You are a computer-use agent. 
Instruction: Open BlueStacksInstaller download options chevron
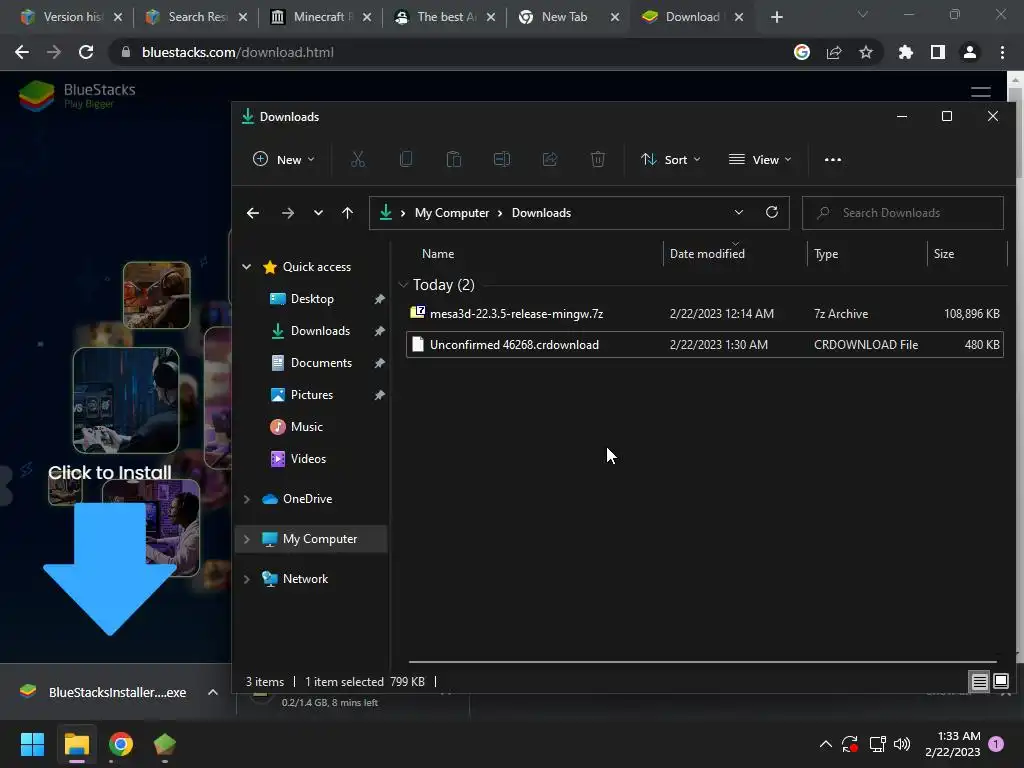[x=212, y=692]
